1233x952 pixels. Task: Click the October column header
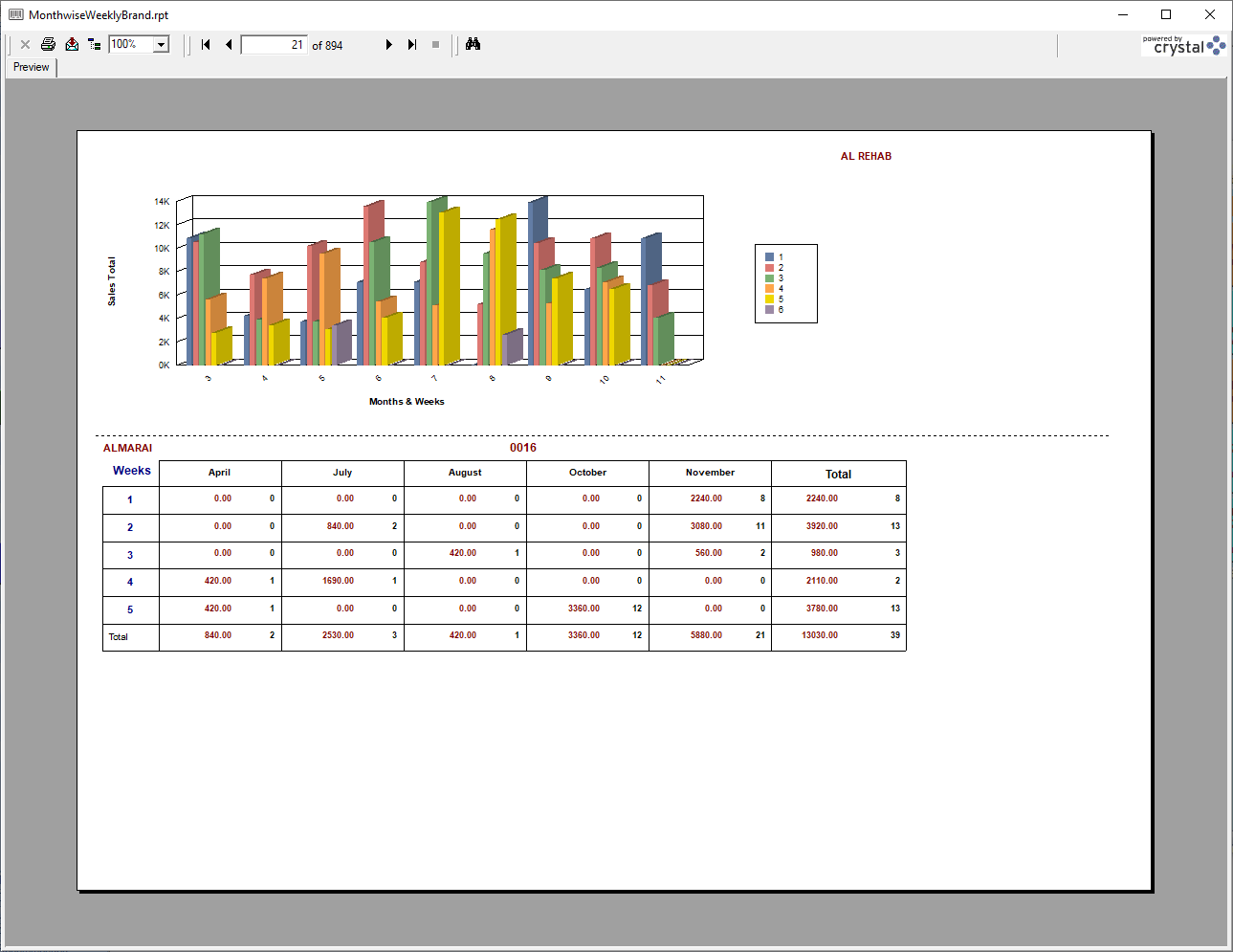(x=588, y=473)
